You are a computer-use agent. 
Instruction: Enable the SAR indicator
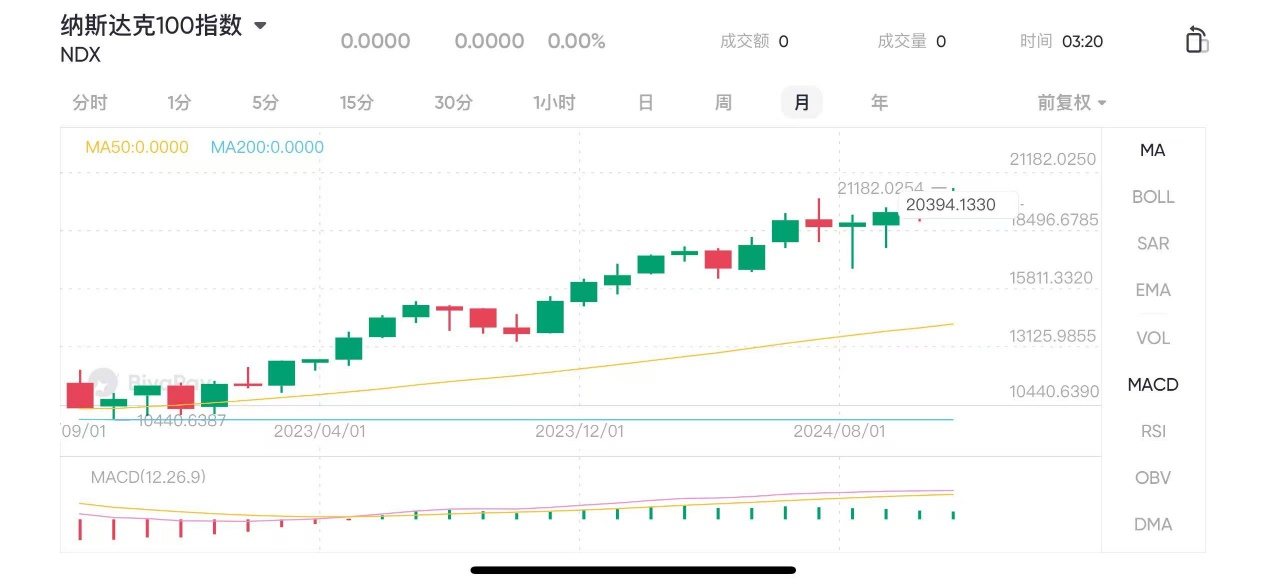pyautogui.click(x=1153, y=243)
